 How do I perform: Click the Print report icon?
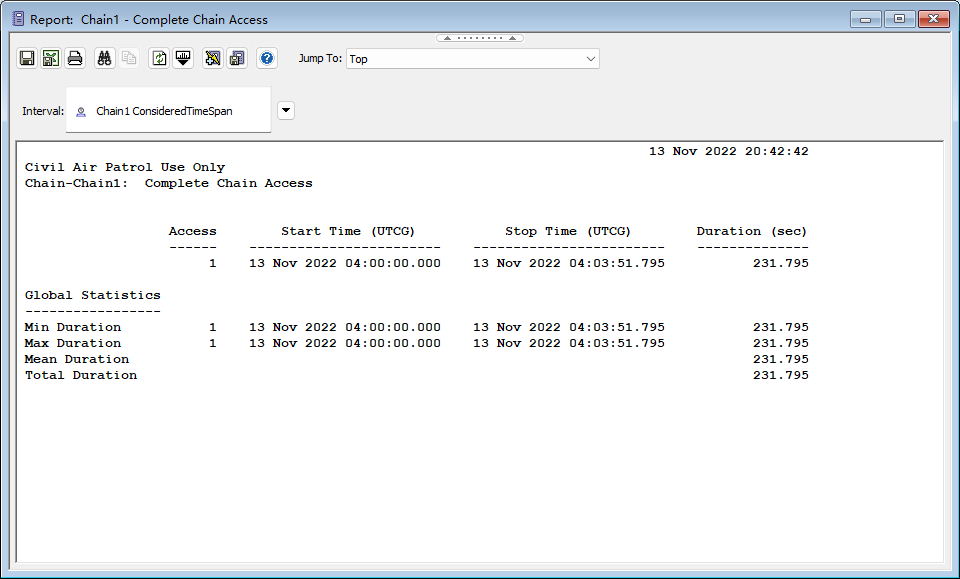point(75,58)
